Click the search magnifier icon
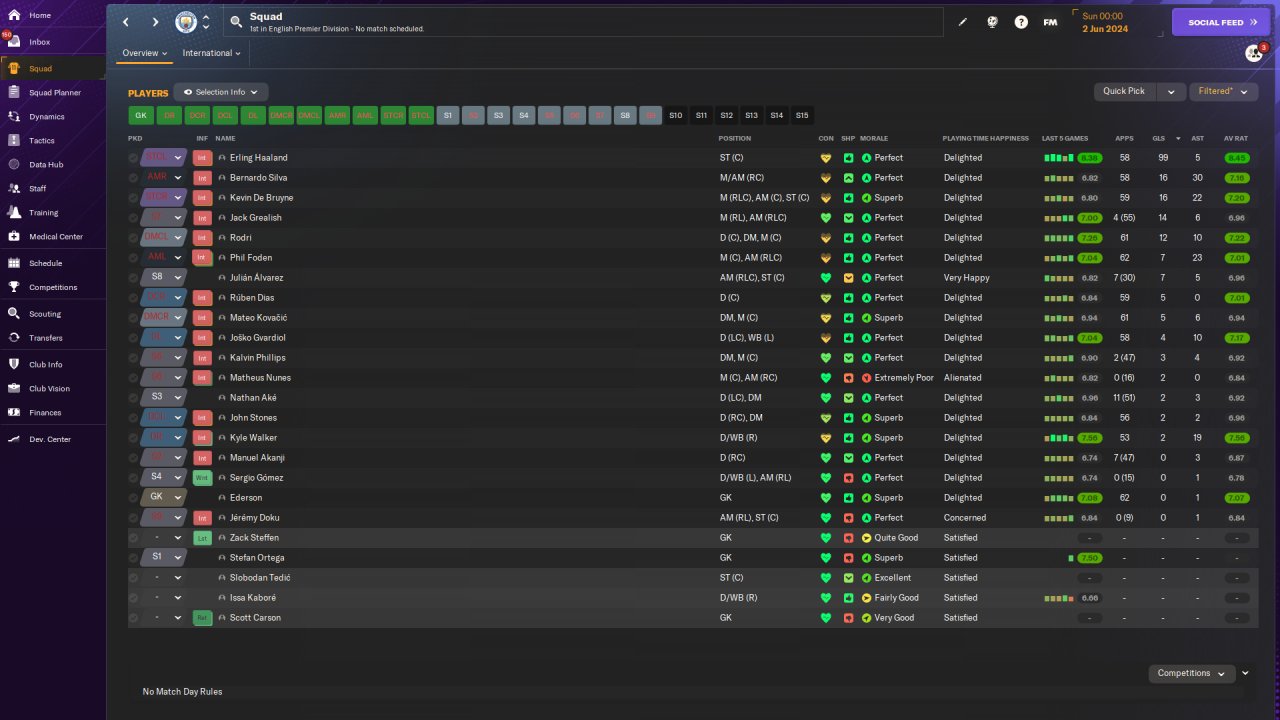The image size is (1280, 720). pos(236,21)
